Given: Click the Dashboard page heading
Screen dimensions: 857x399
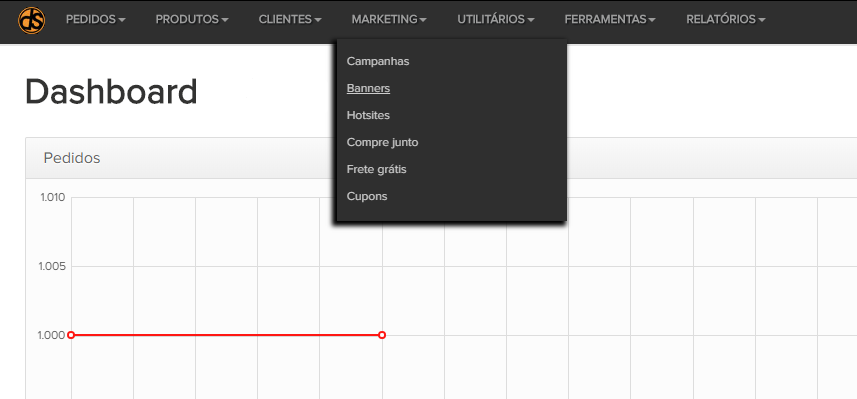Looking at the screenshot, I should 111,92.
